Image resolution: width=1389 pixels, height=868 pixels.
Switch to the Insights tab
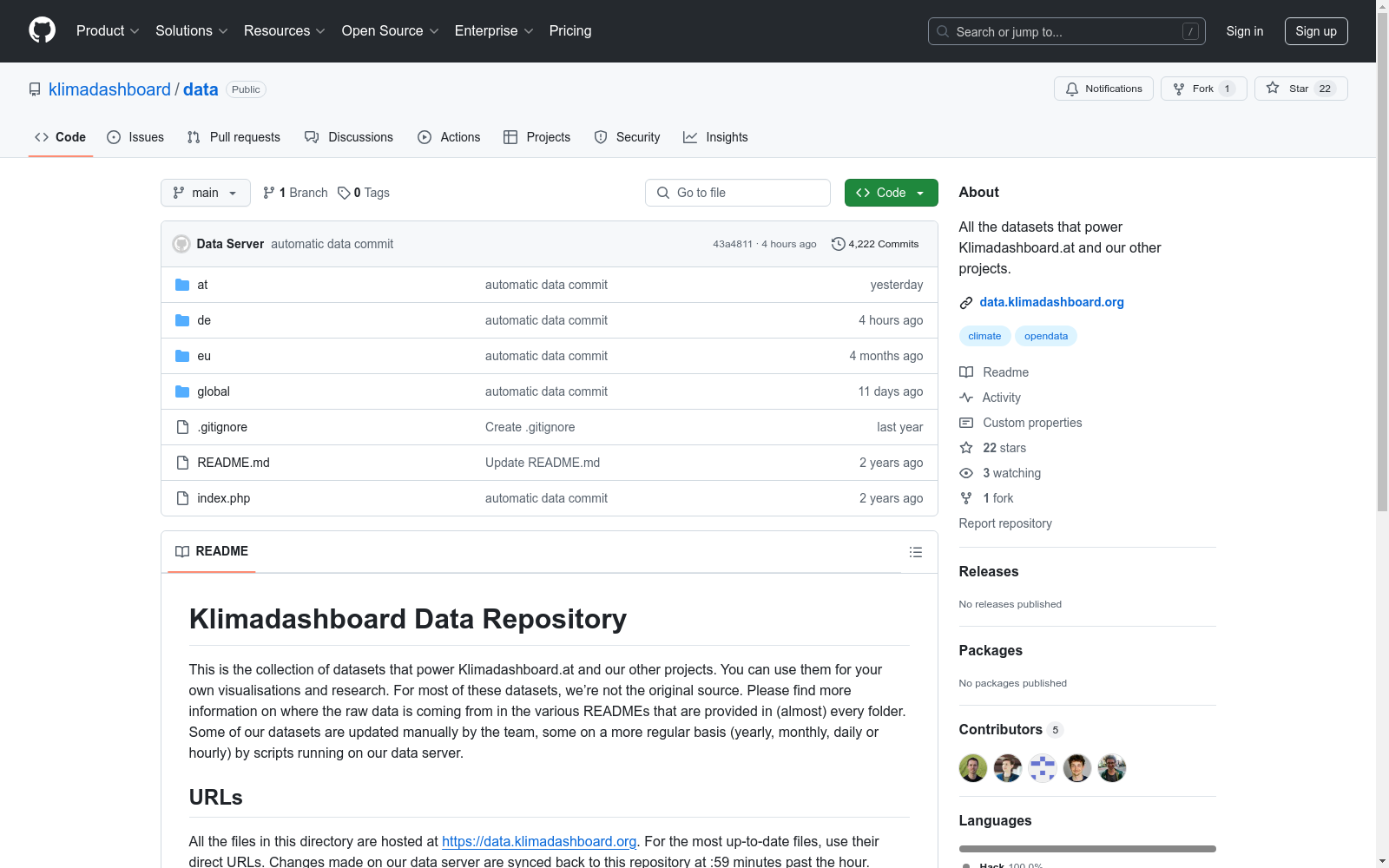coord(715,137)
